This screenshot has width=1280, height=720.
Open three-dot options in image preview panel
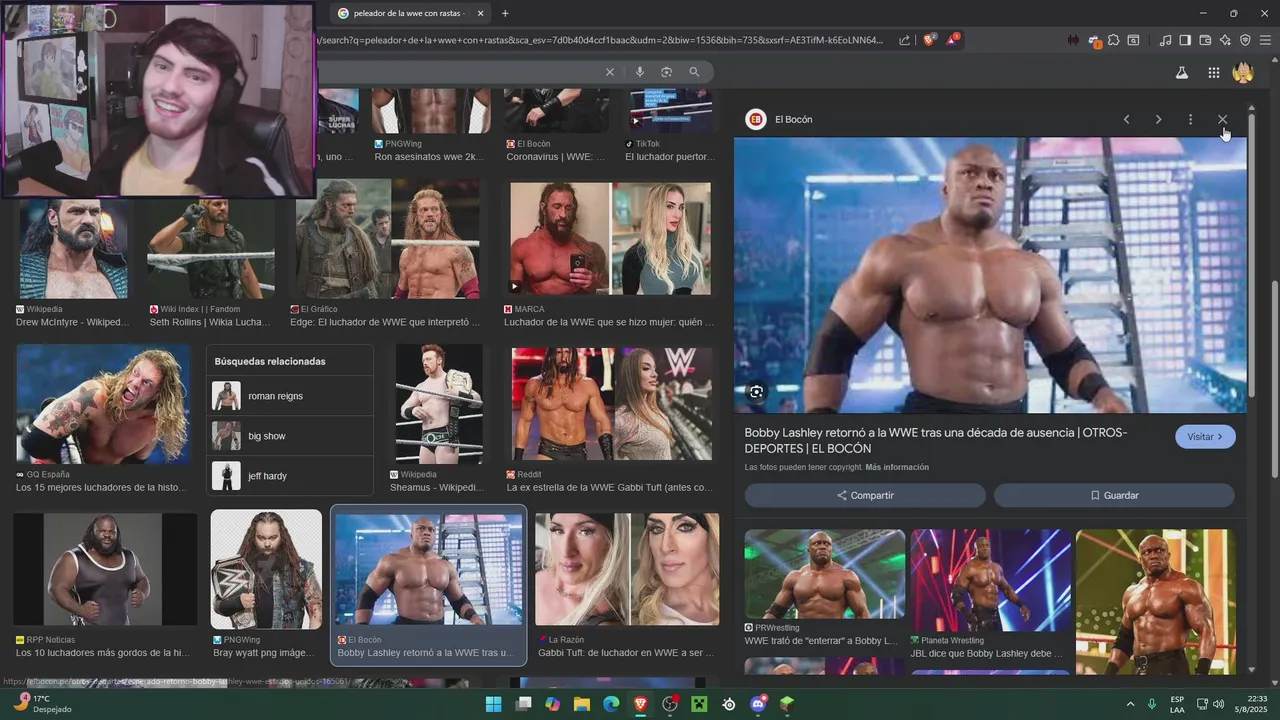pos(1190,119)
